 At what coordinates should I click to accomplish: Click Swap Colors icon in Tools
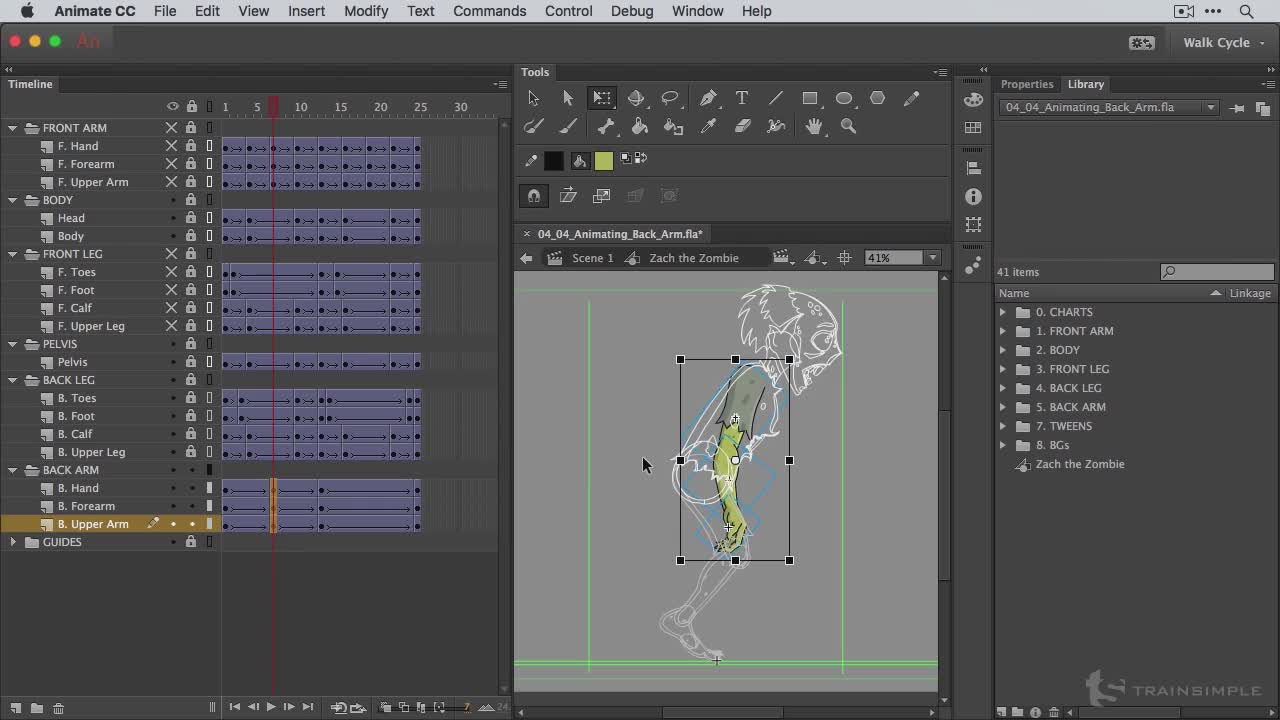(640, 158)
